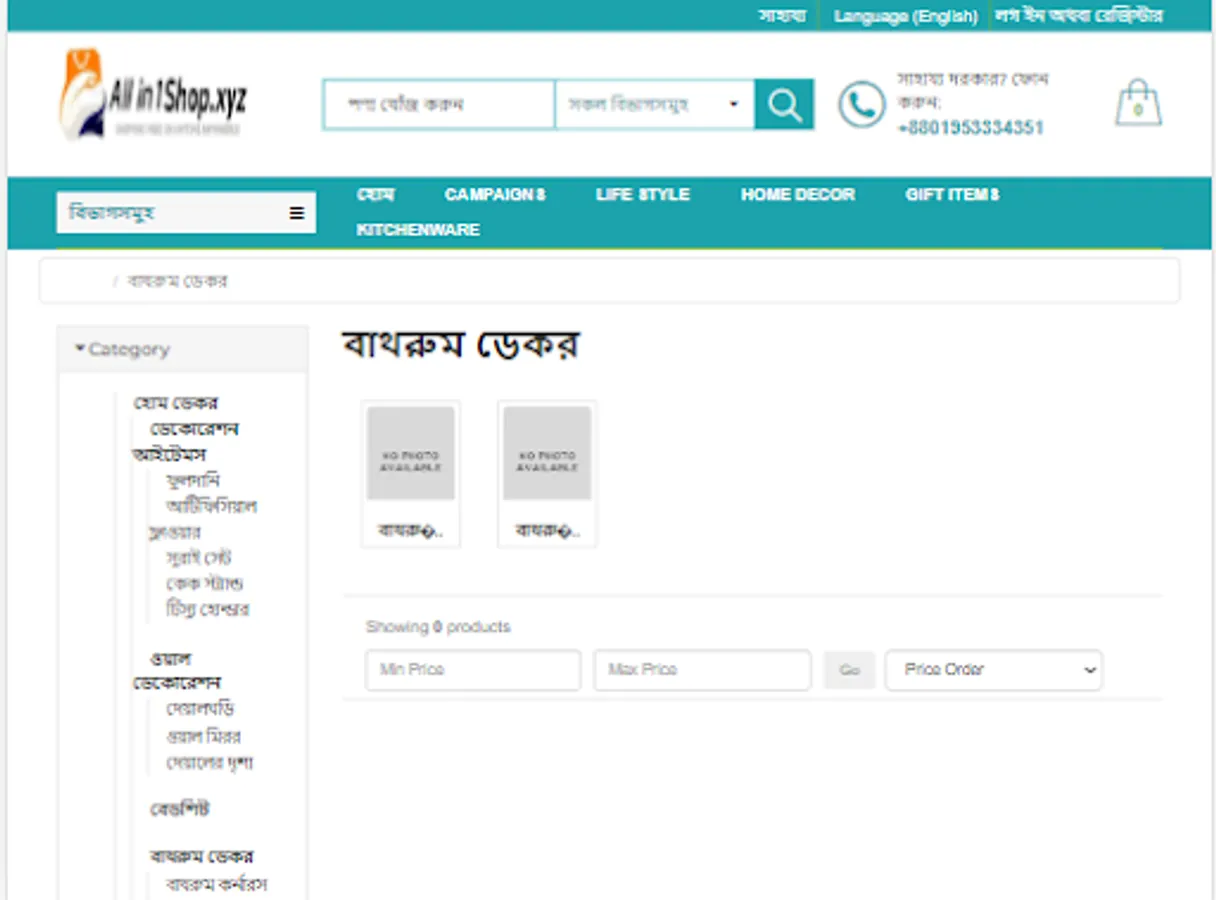The image size is (1216, 900).
Task: Click the hamburger icon in categories box
Action: pos(297,213)
